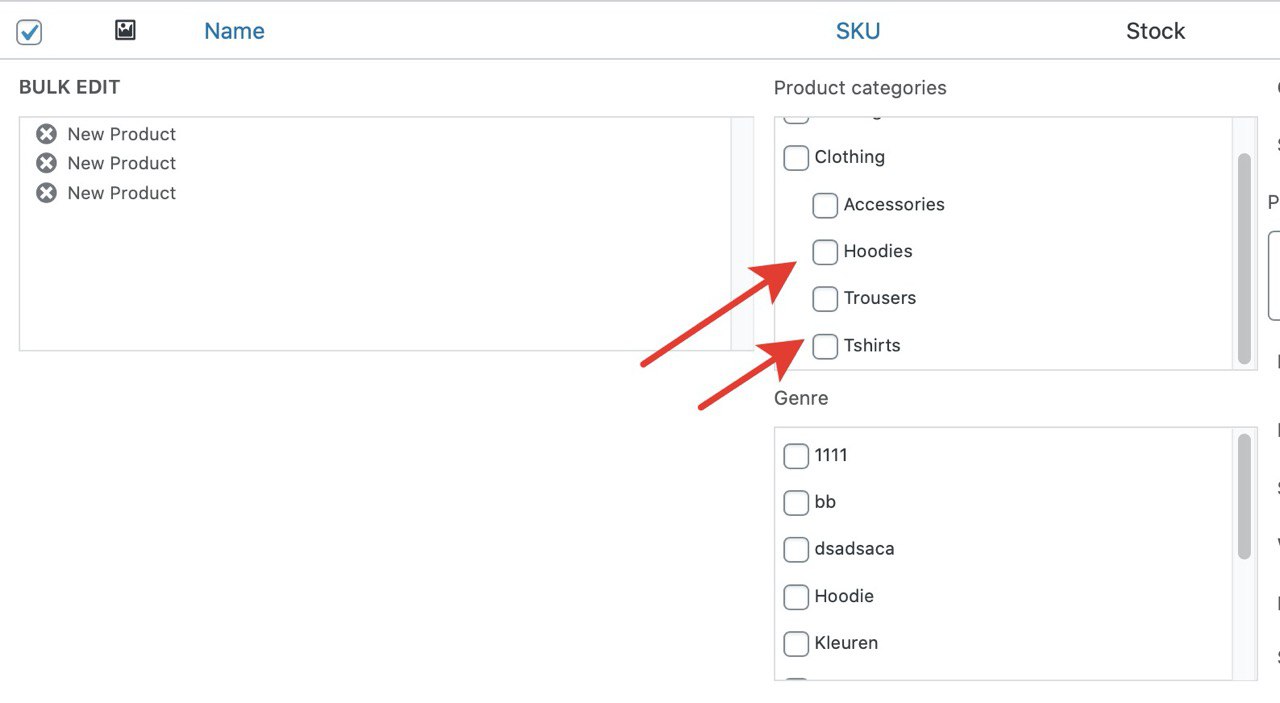Check the bb genre checkbox
The height and width of the screenshot is (703, 1280).
(796, 503)
